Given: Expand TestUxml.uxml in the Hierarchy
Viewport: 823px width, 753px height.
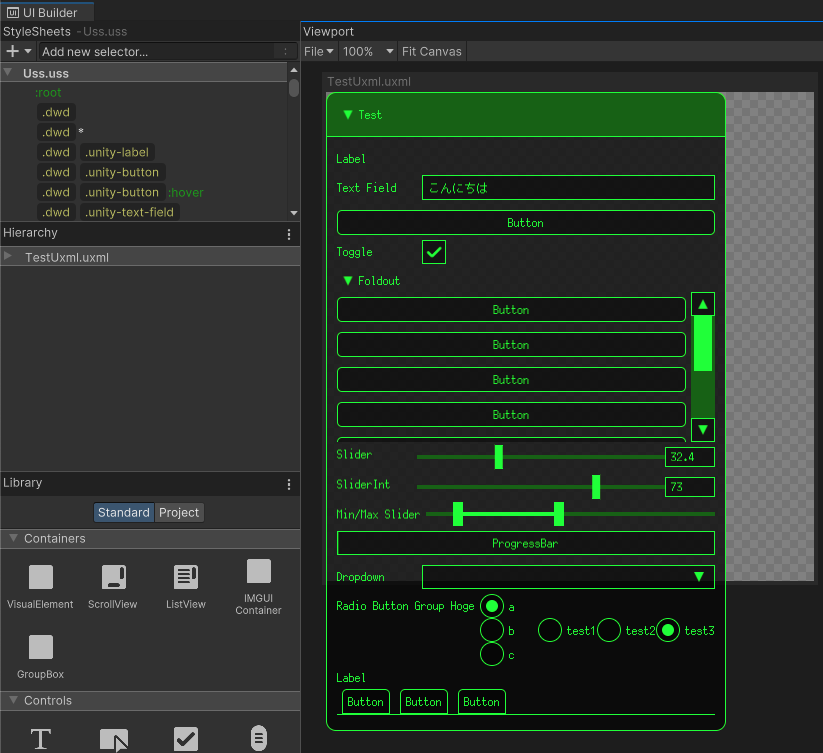Looking at the screenshot, I should [x=9, y=257].
